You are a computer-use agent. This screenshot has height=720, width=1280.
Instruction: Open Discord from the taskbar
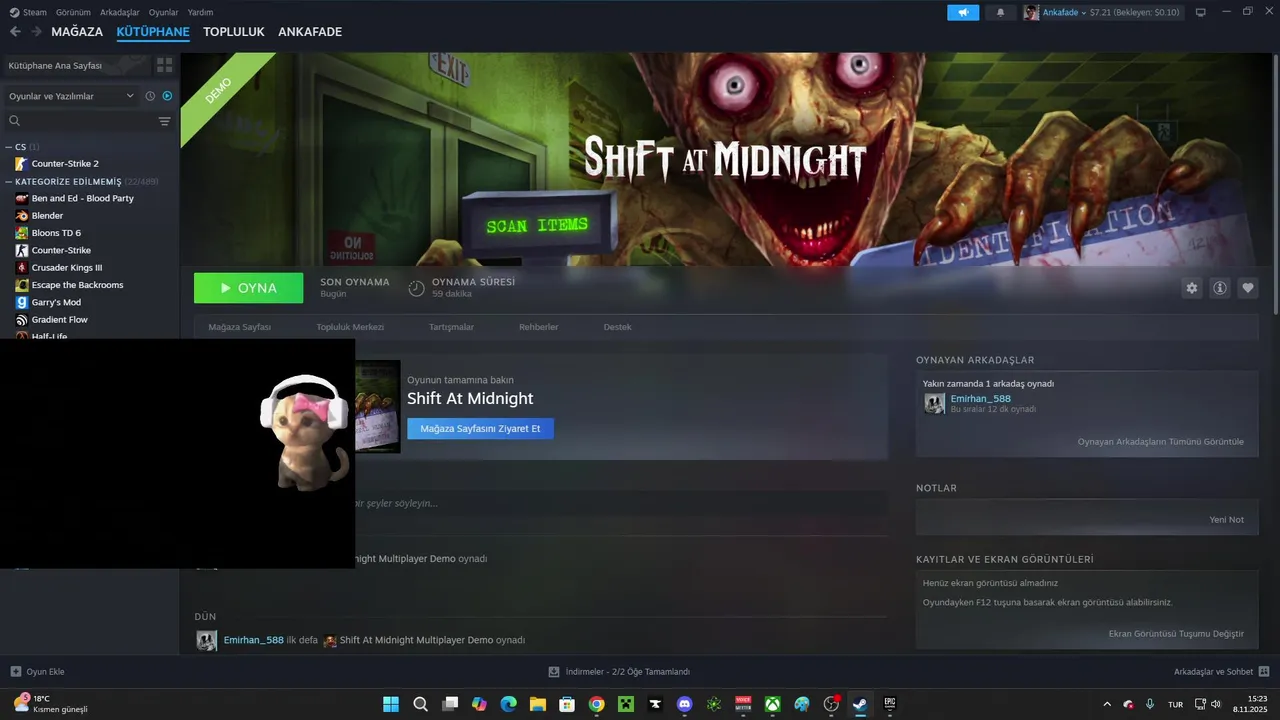684,704
